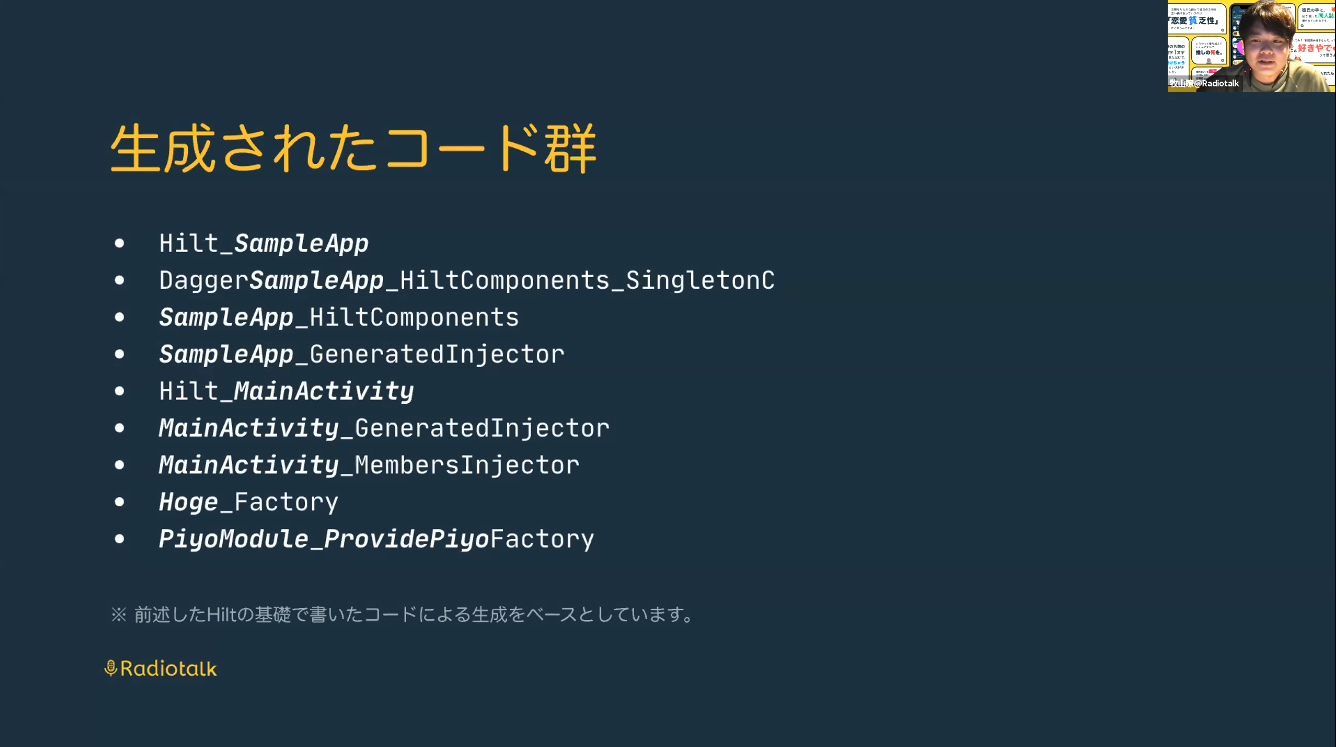Screen dimensions: 1336x747
Task: Click the Radiotalk microphone logo icon
Action: (111, 668)
